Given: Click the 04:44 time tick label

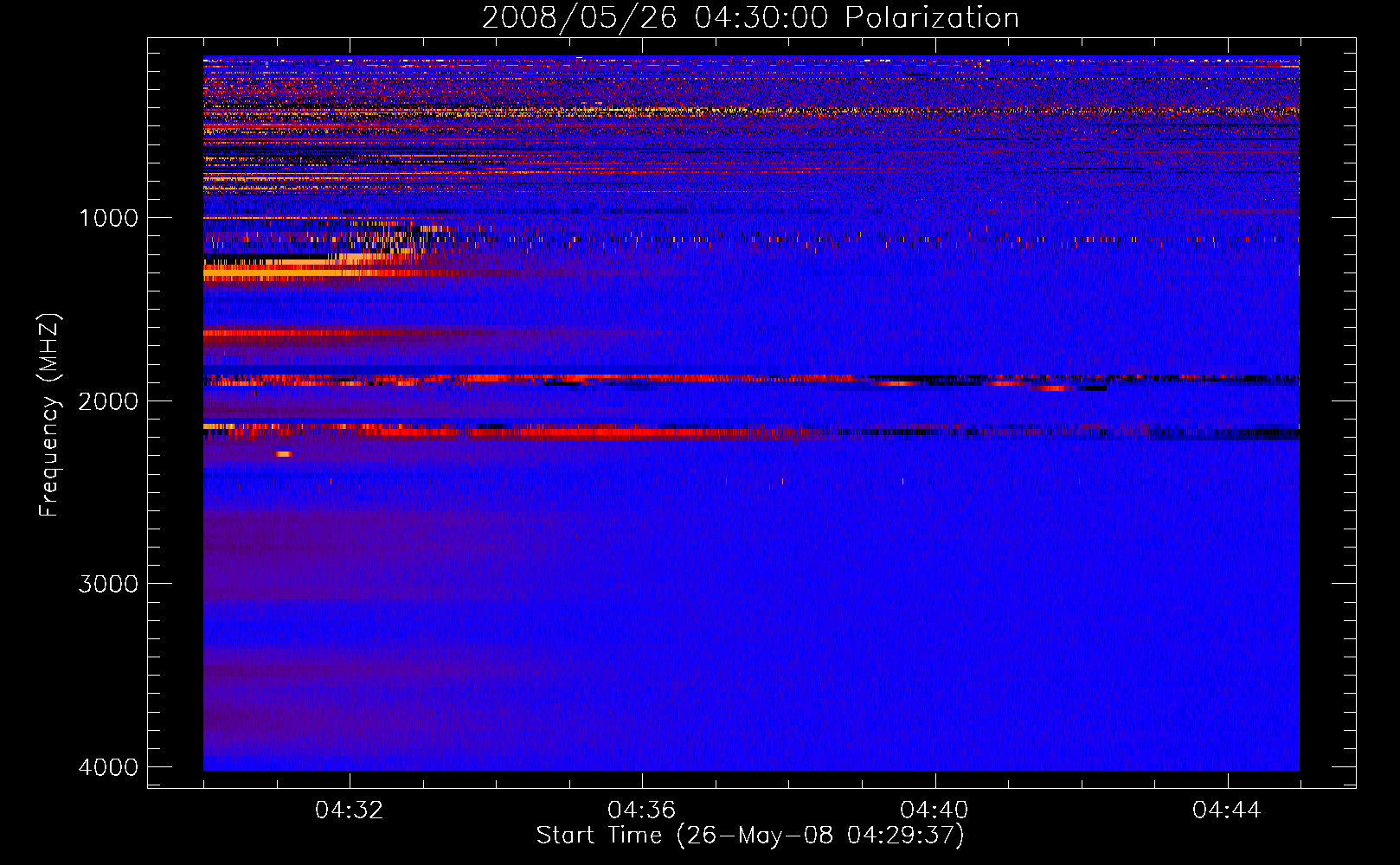Looking at the screenshot, I should click(x=1227, y=811).
